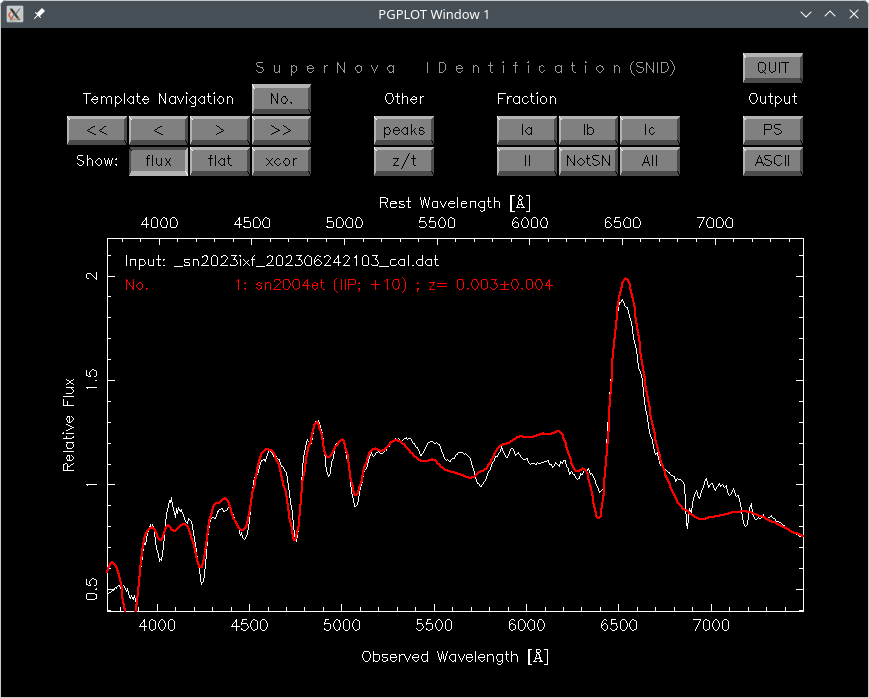Jump to last template with >> button

click(x=281, y=130)
